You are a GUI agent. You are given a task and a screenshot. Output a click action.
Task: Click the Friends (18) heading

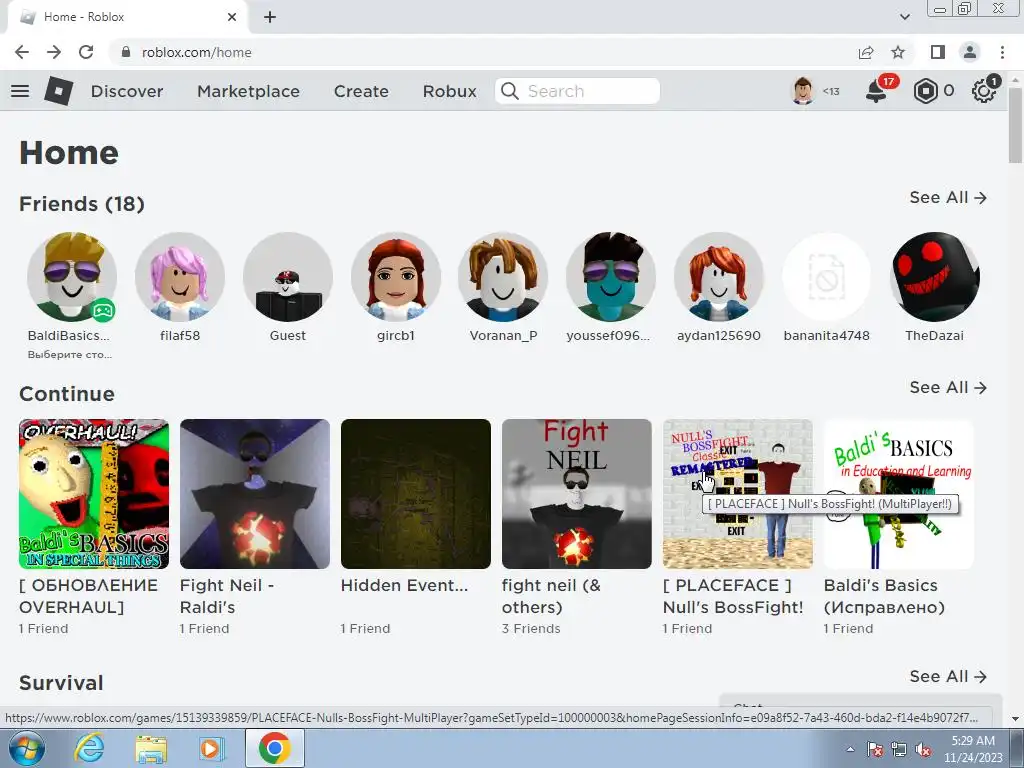(82, 204)
